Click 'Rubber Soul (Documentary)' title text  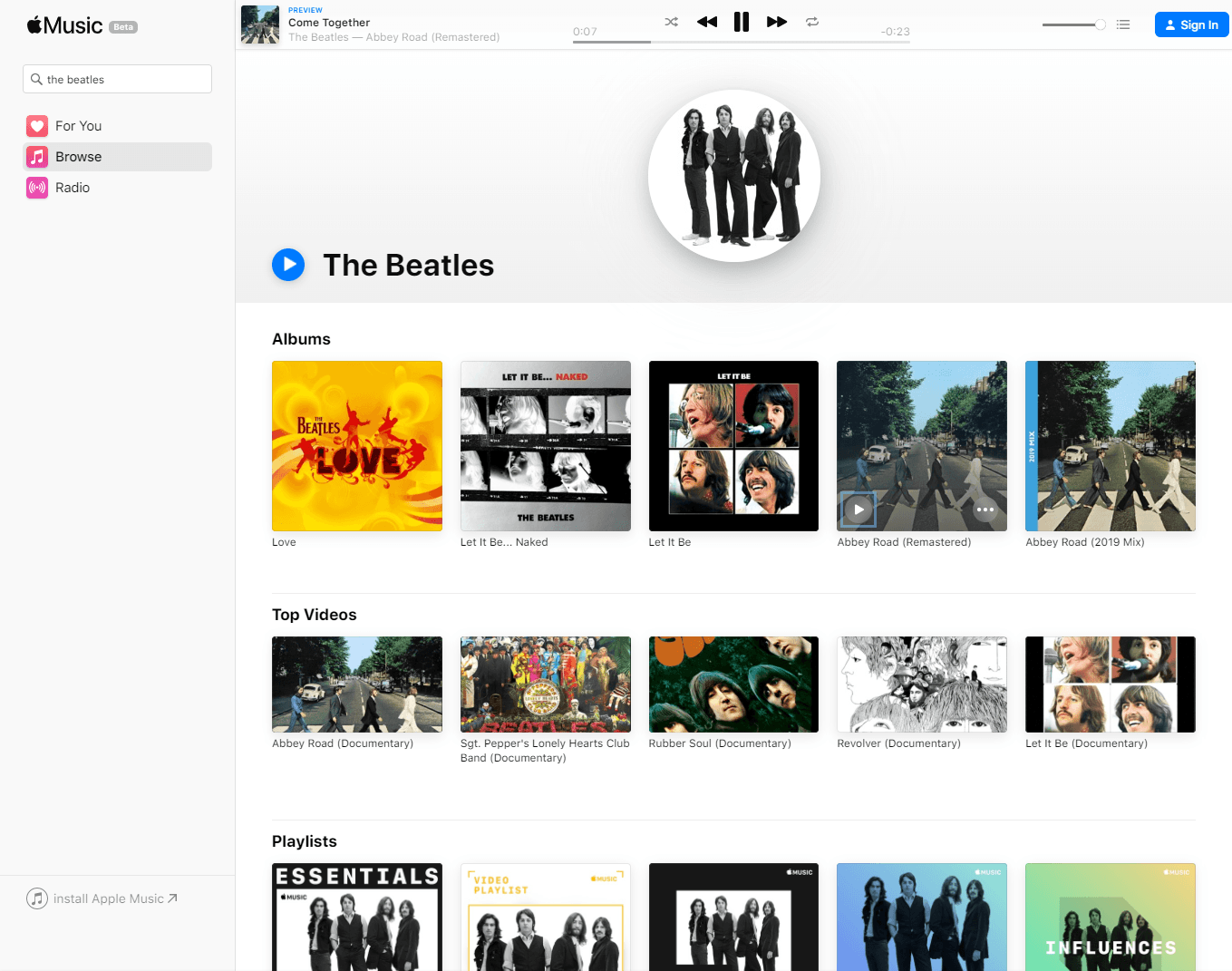(720, 743)
